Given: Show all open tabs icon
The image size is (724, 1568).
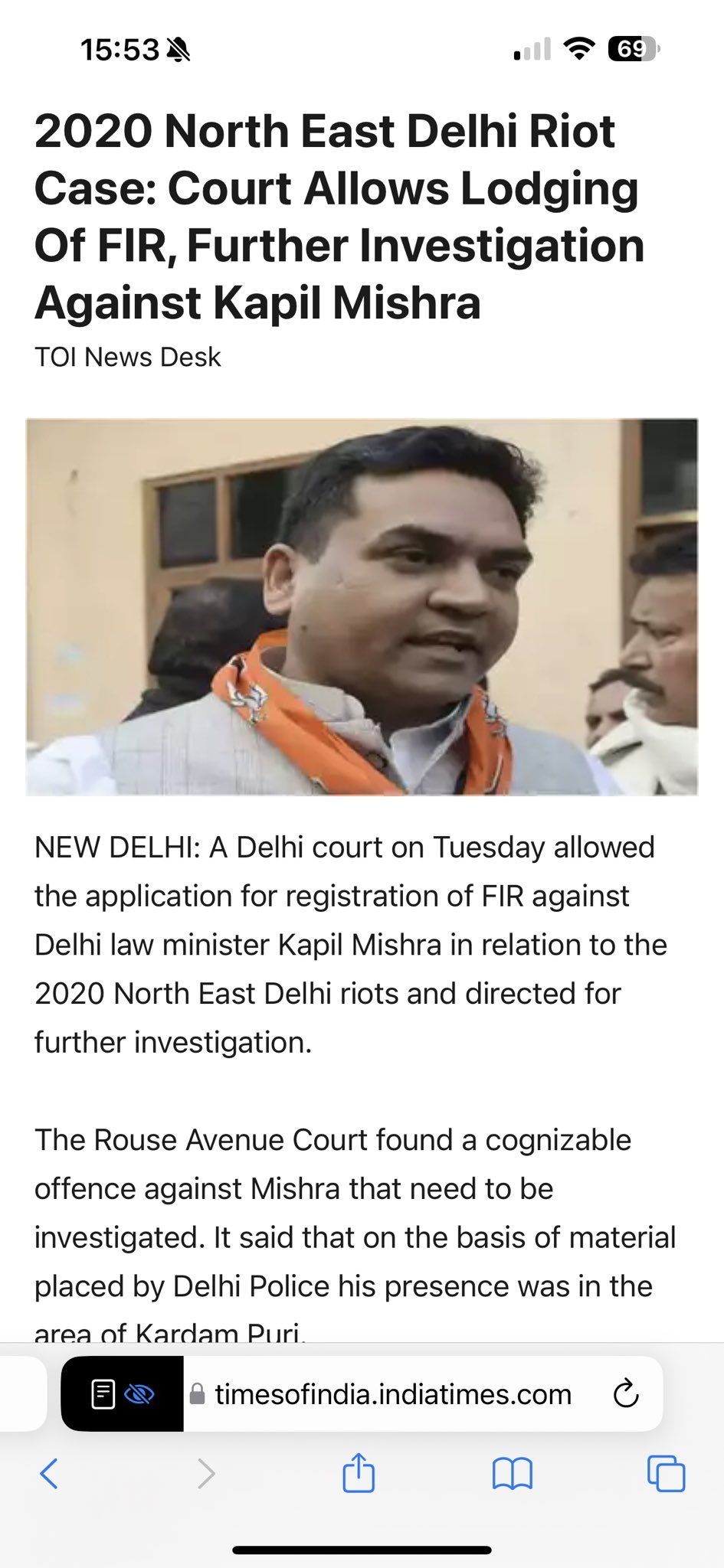Looking at the screenshot, I should click(x=666, y=1473).
